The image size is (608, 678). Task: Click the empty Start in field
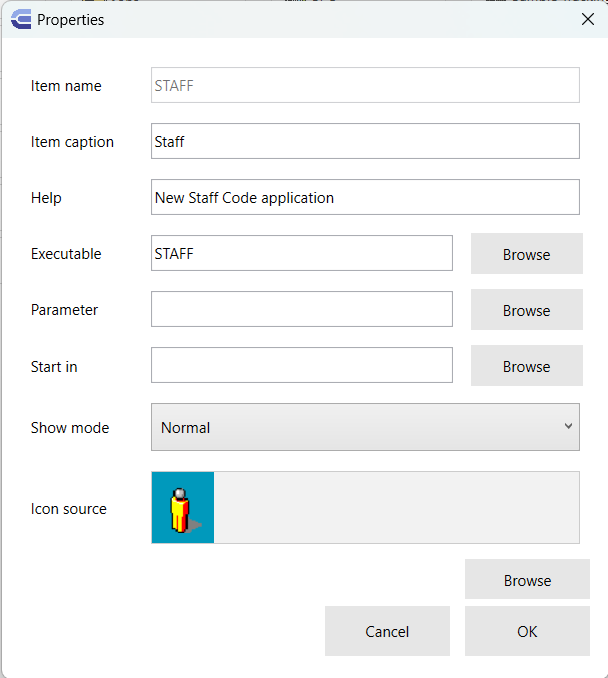pos(301,365)
